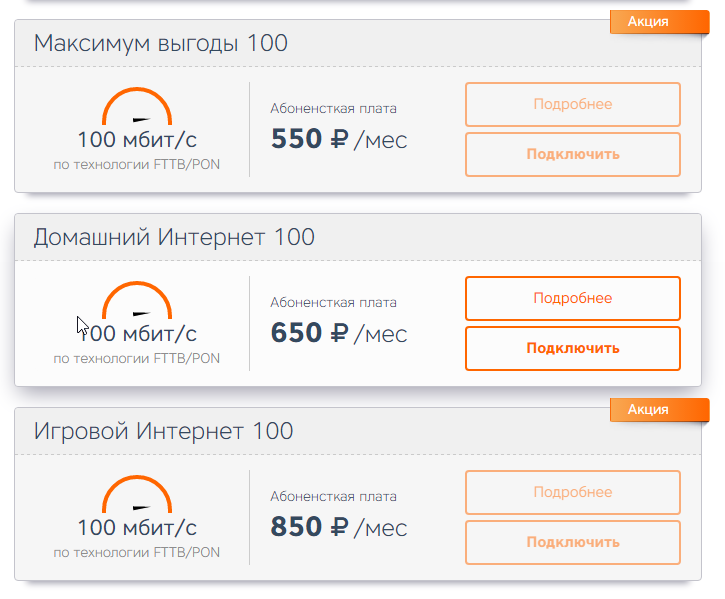Screen dimensions: 725x599
Task: Select the Домашний Интернет 100 heading
Action: click(174, 238)
